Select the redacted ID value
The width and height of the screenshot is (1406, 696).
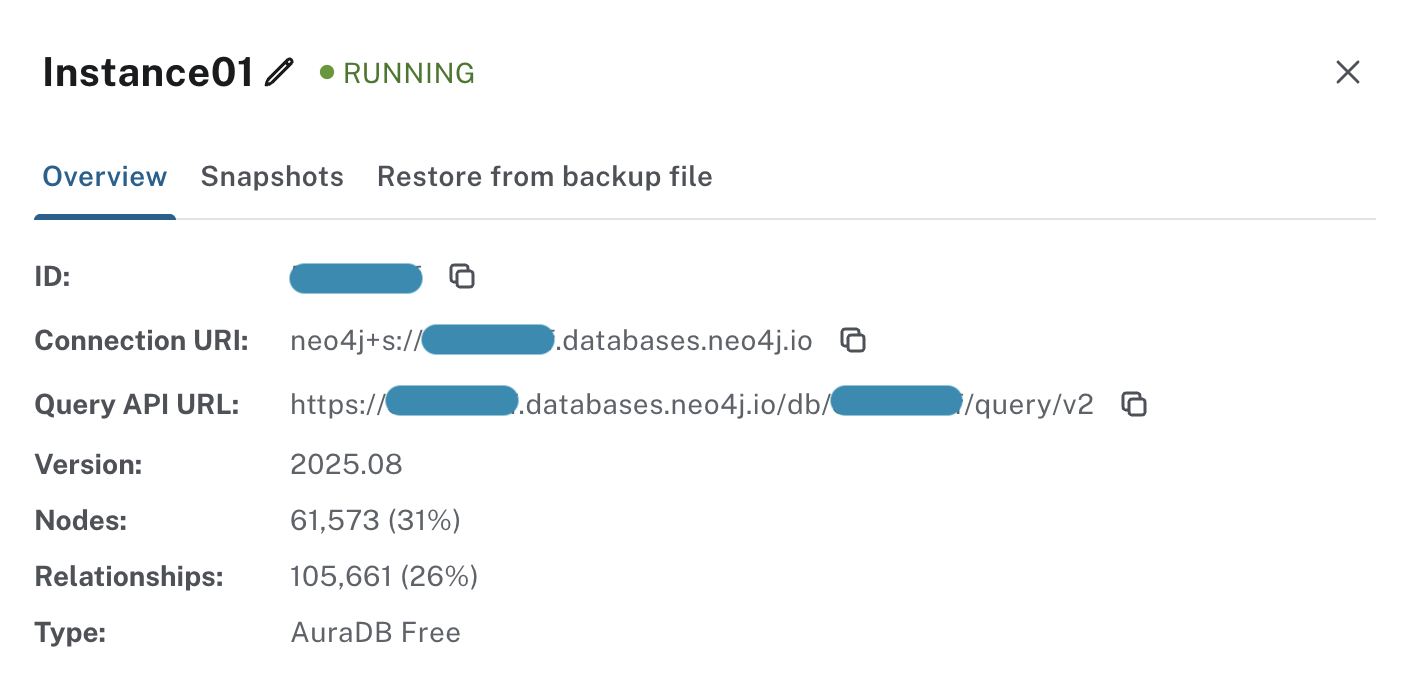(355, 278)
